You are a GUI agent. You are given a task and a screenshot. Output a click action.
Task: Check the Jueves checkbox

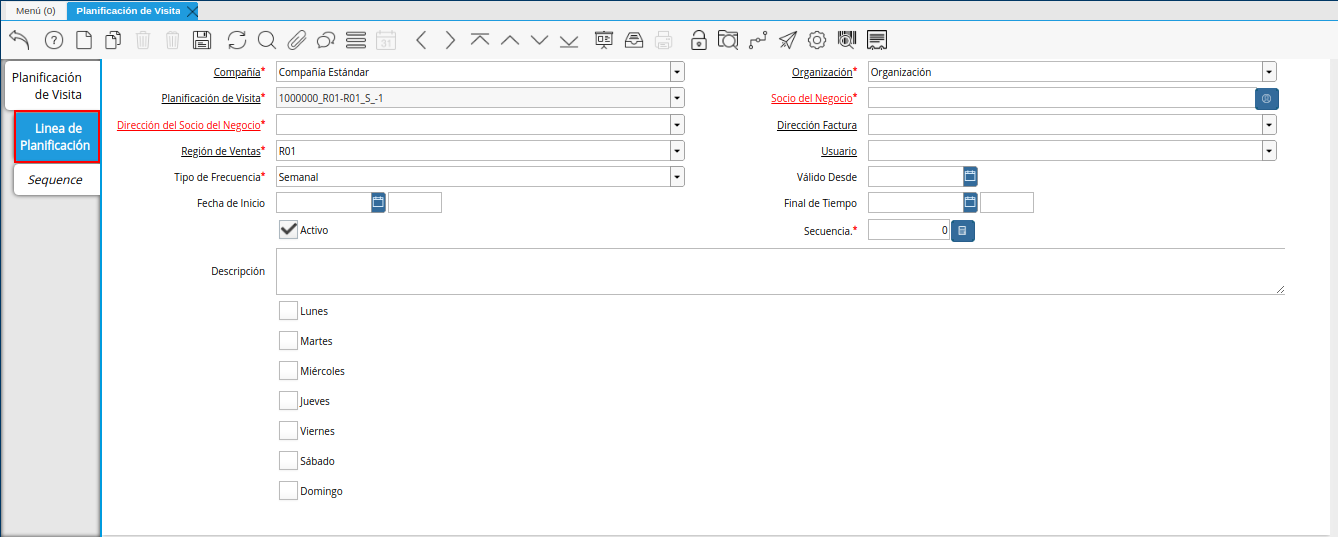[x=288, y=400]
